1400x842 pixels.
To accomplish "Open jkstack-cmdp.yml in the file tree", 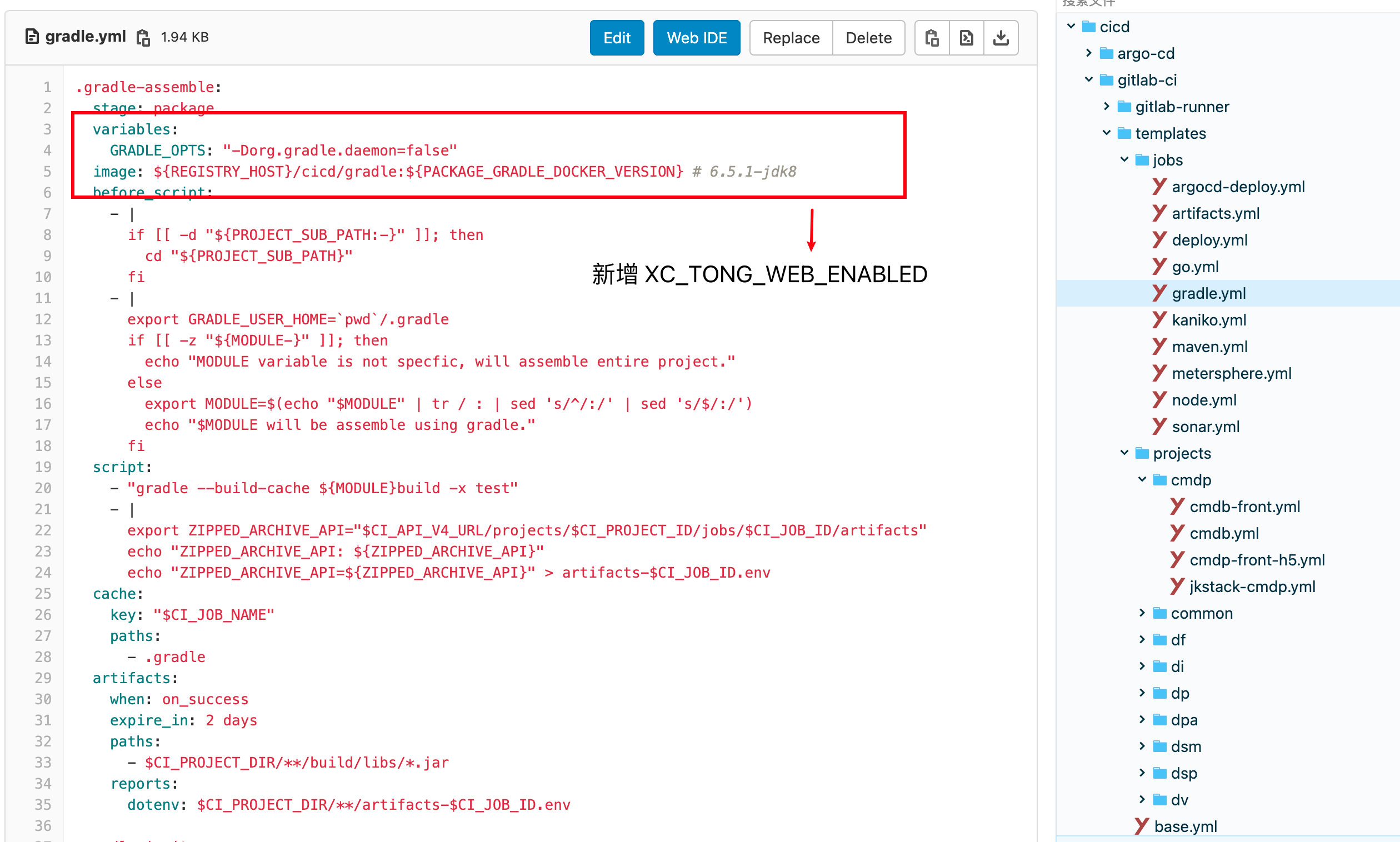I will tap(1252, 587).
